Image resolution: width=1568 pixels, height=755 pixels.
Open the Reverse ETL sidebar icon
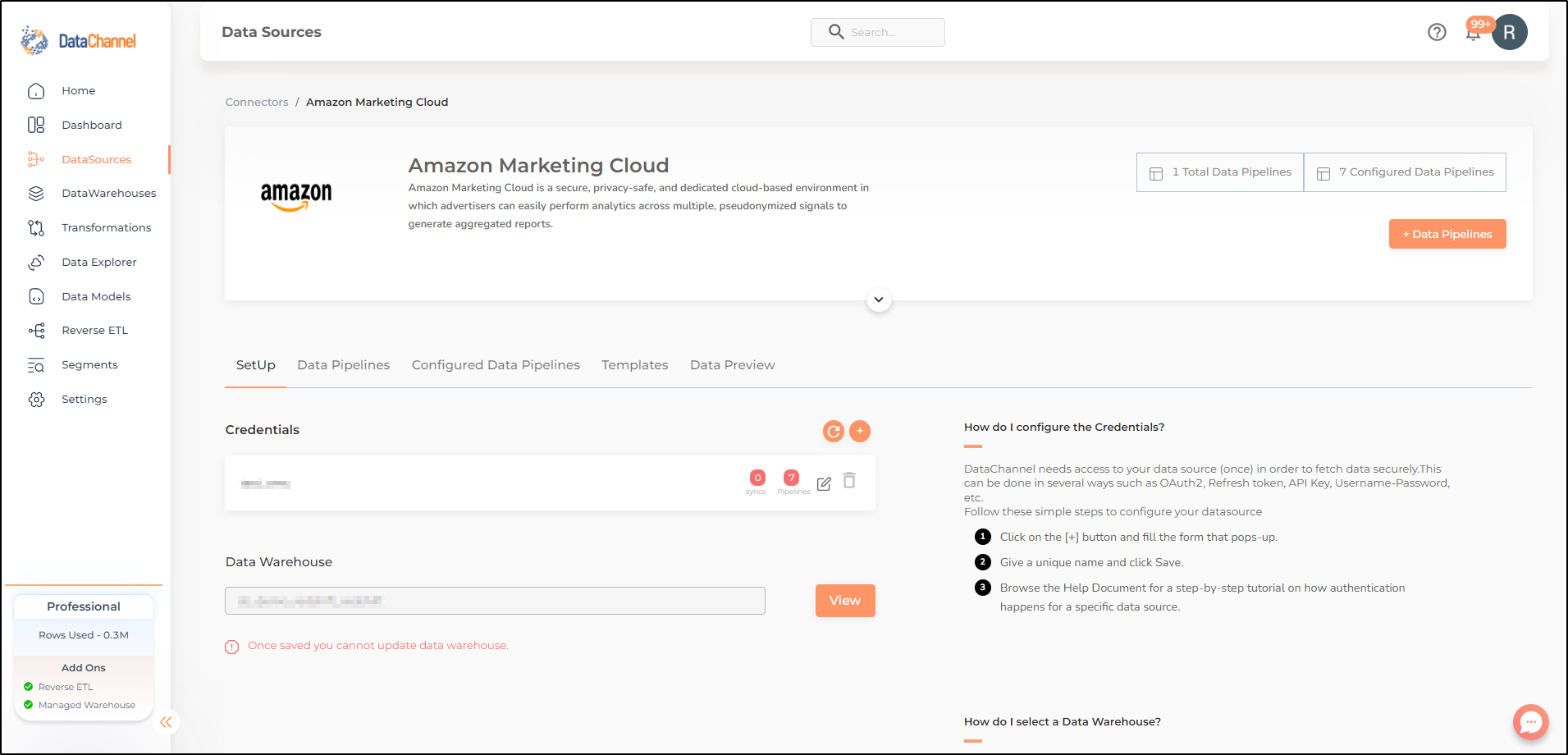(x=36, y=331)
